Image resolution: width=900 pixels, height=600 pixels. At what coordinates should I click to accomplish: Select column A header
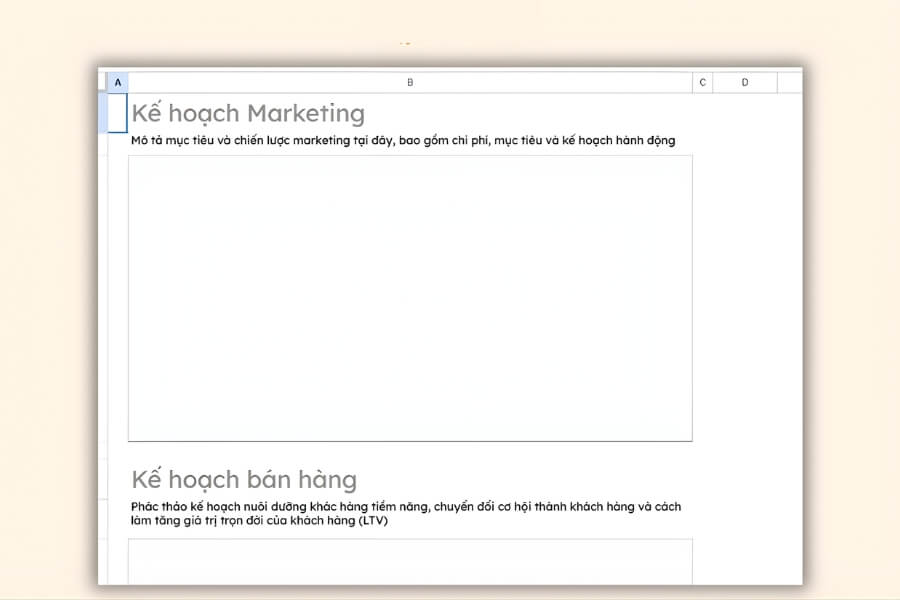coord(117,82)
